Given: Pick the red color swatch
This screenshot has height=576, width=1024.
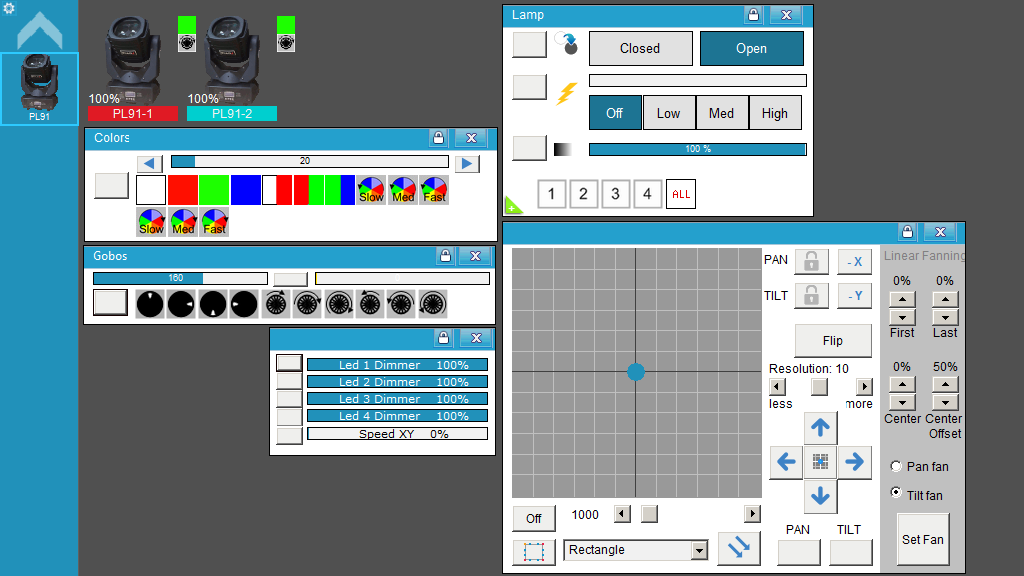Looking at the screenshot, I should (182, 190).
